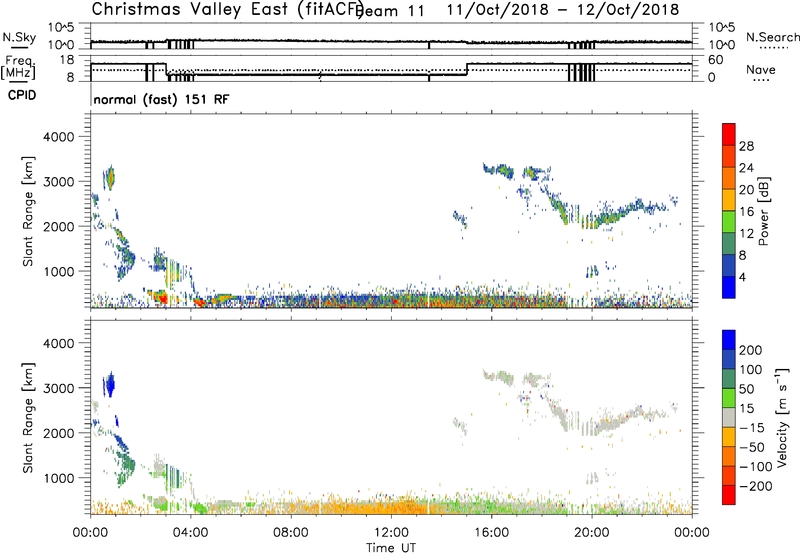Click the '04:00' time tick label
The image size is (800, 554).
190,533
